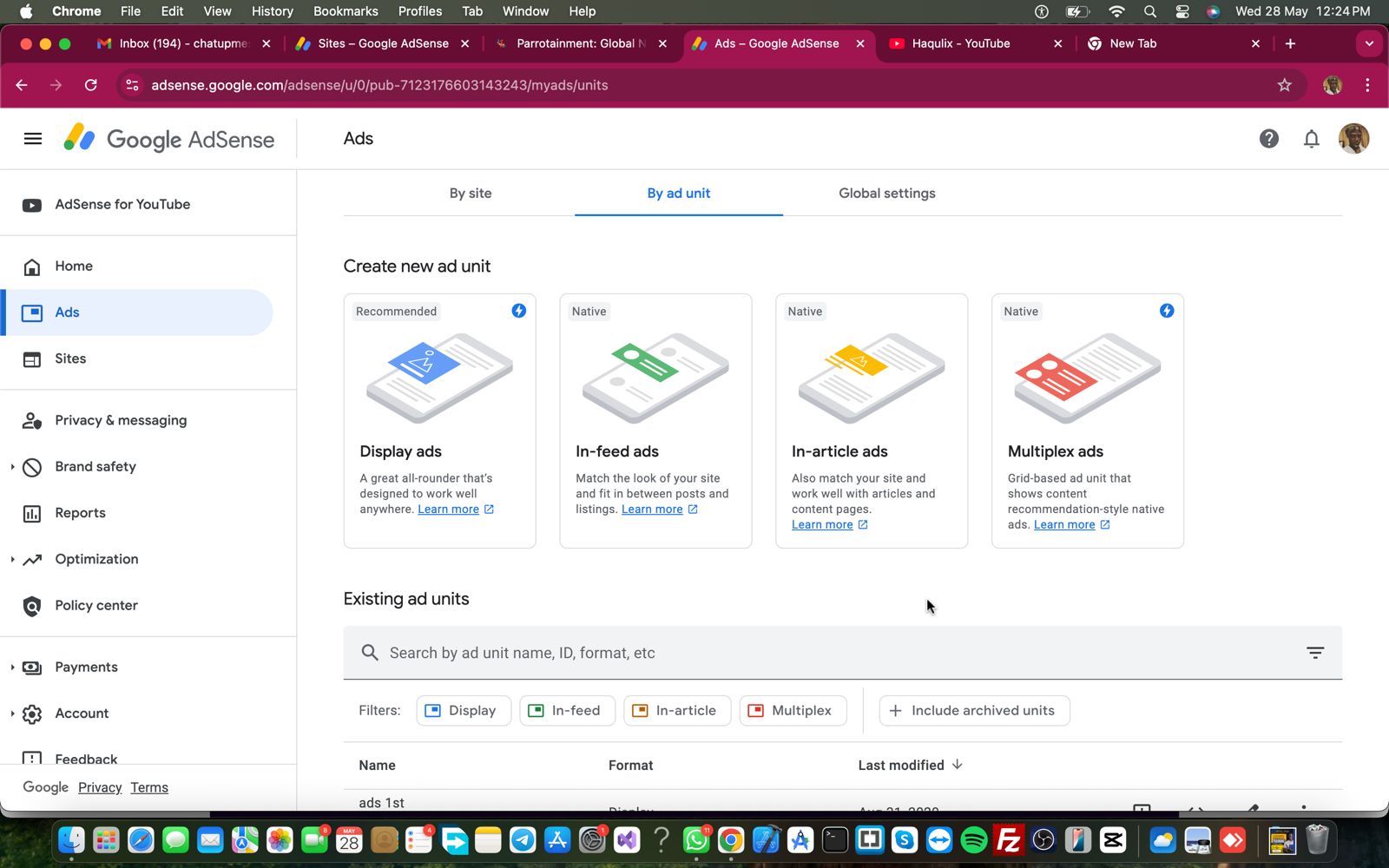The image size is (1389, 868).
Task: Click Include archived units button
Action: click(974, 711)
